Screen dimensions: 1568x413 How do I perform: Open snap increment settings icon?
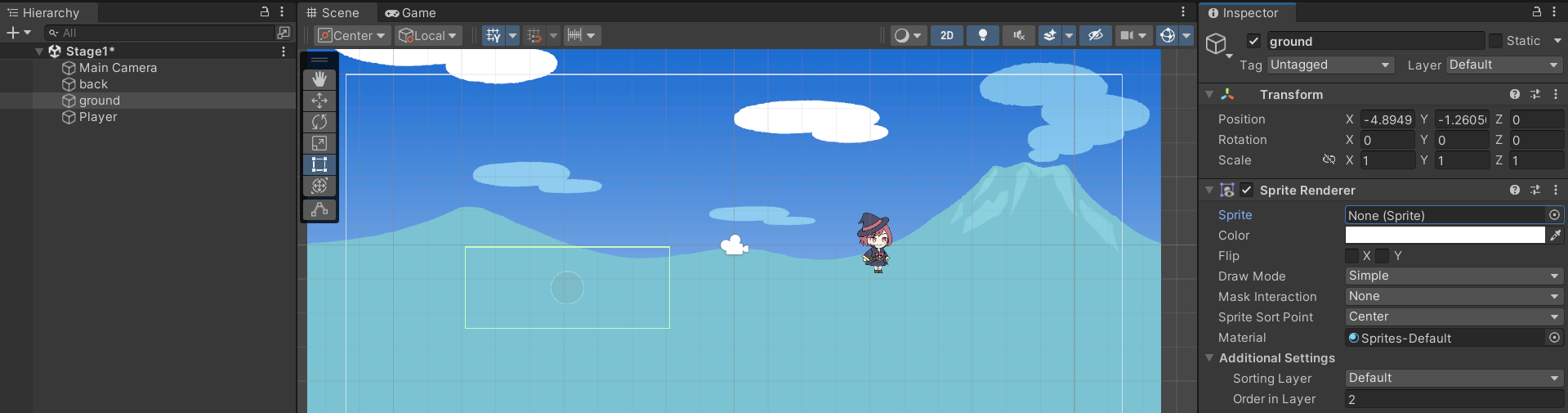click(x=575, y=35)
